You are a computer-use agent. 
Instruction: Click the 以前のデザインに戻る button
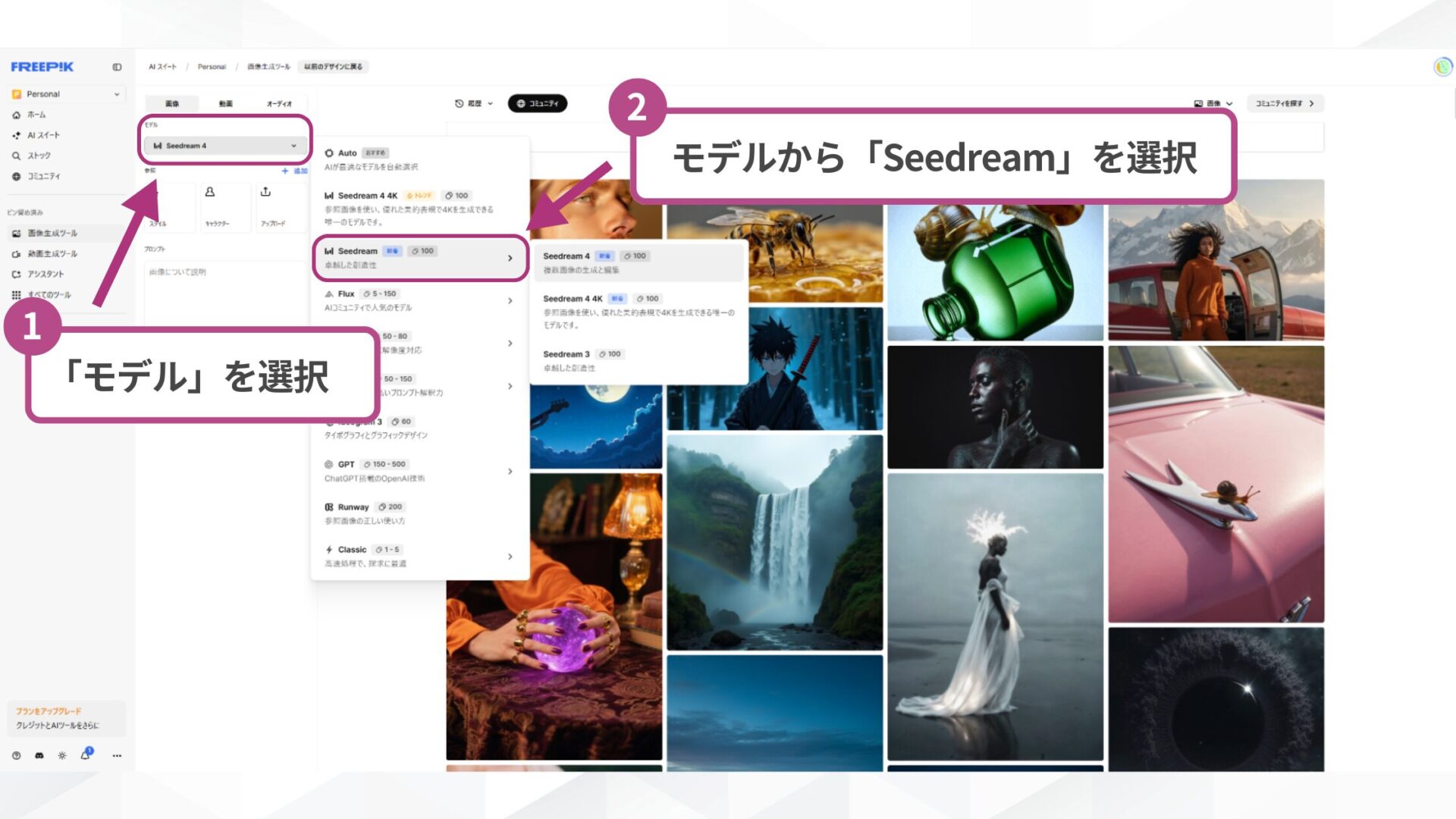332,67
